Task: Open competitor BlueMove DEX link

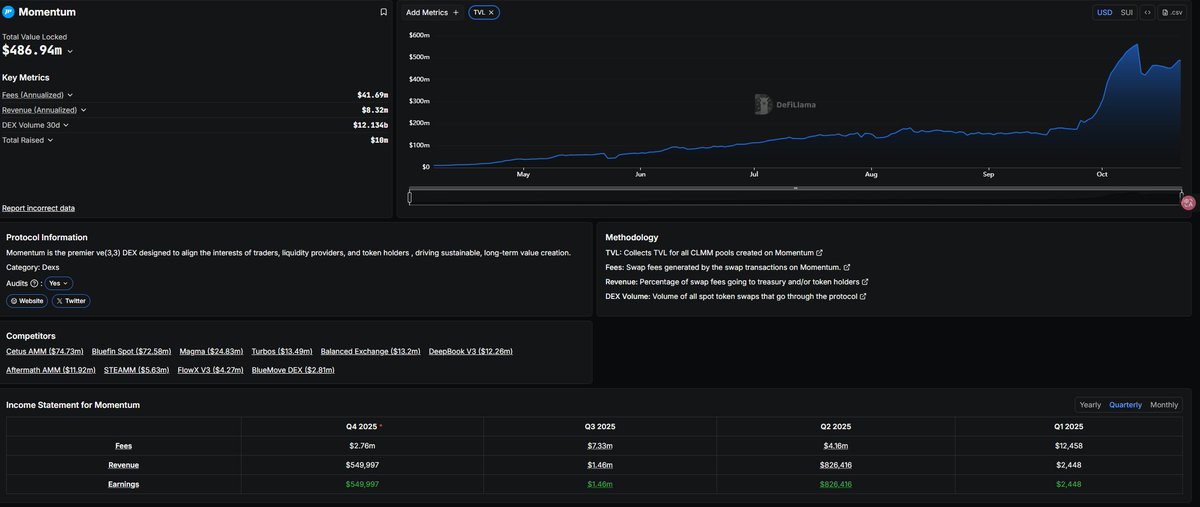Action: click(x=293, y=370)
